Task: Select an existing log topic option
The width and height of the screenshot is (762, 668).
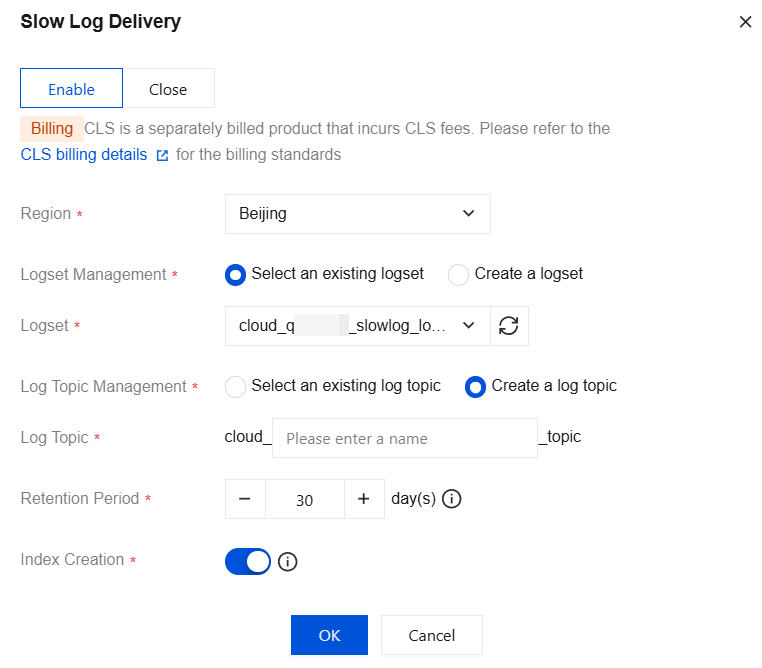Action: pos(236,387)
